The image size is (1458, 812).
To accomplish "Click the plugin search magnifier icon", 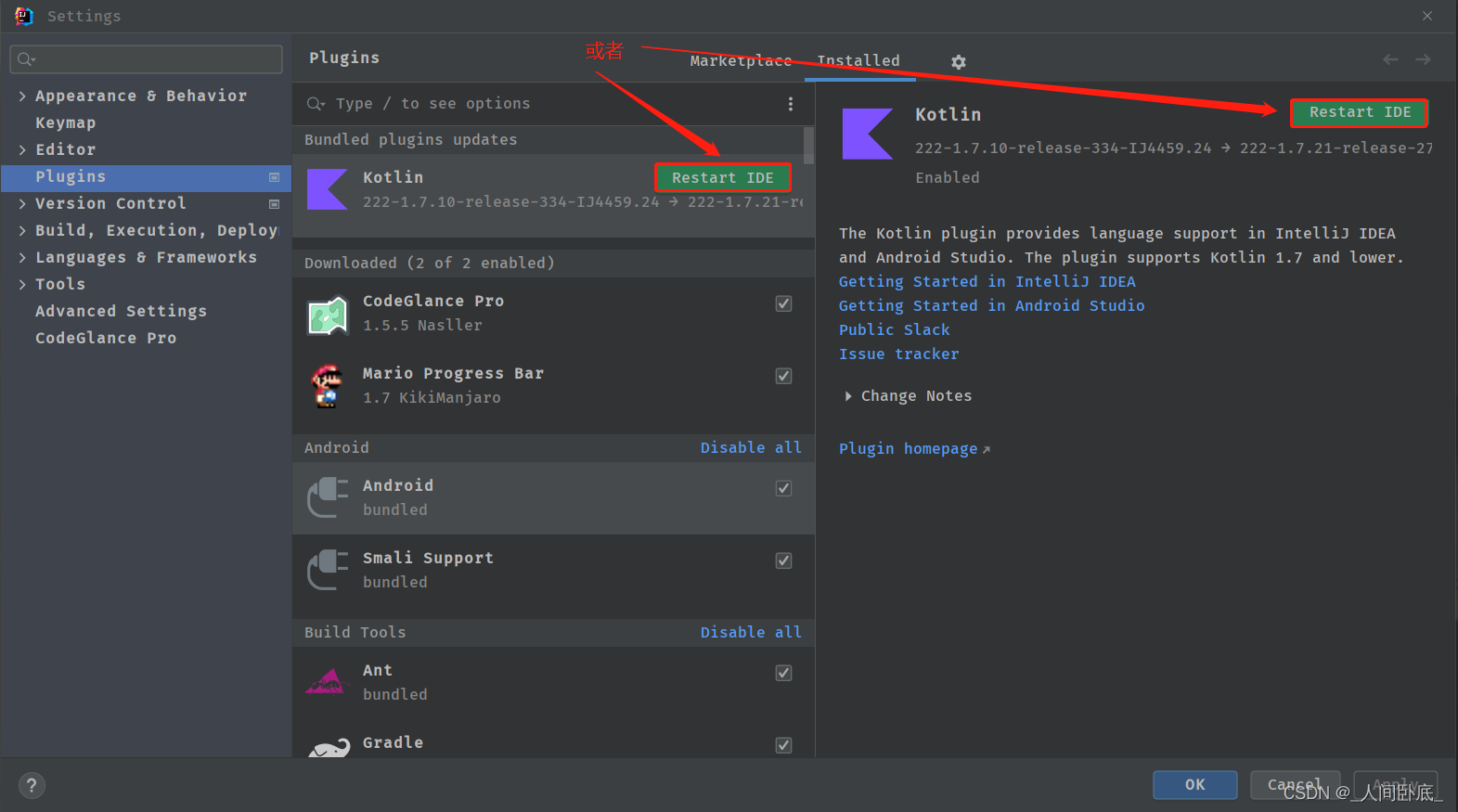I will pos(316,104).
